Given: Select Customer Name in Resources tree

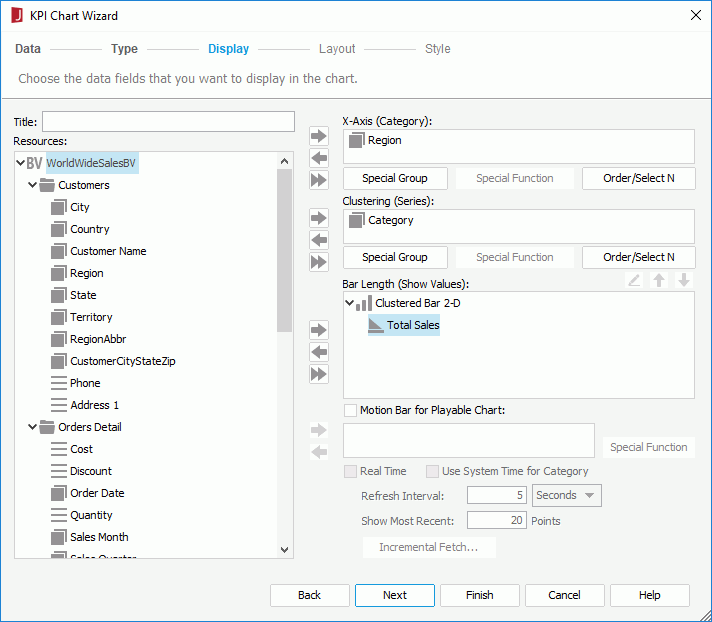Looking at the screenshot, I should 108,251.
